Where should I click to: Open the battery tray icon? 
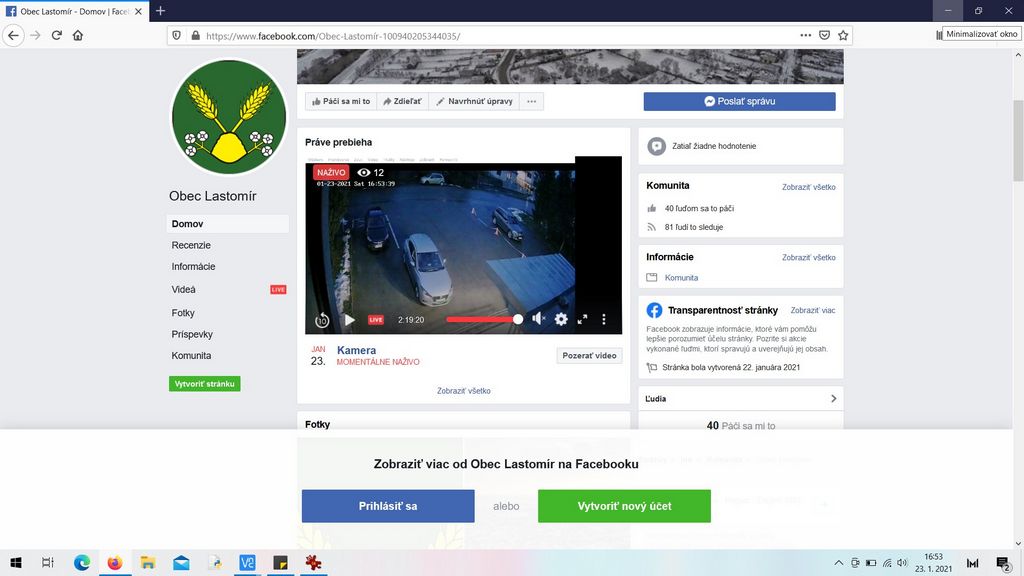click(871, 563)
